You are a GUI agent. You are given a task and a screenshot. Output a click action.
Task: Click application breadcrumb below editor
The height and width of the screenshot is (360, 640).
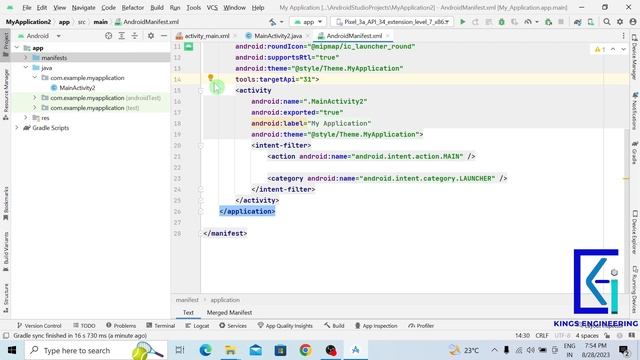(x=225, y=300)
